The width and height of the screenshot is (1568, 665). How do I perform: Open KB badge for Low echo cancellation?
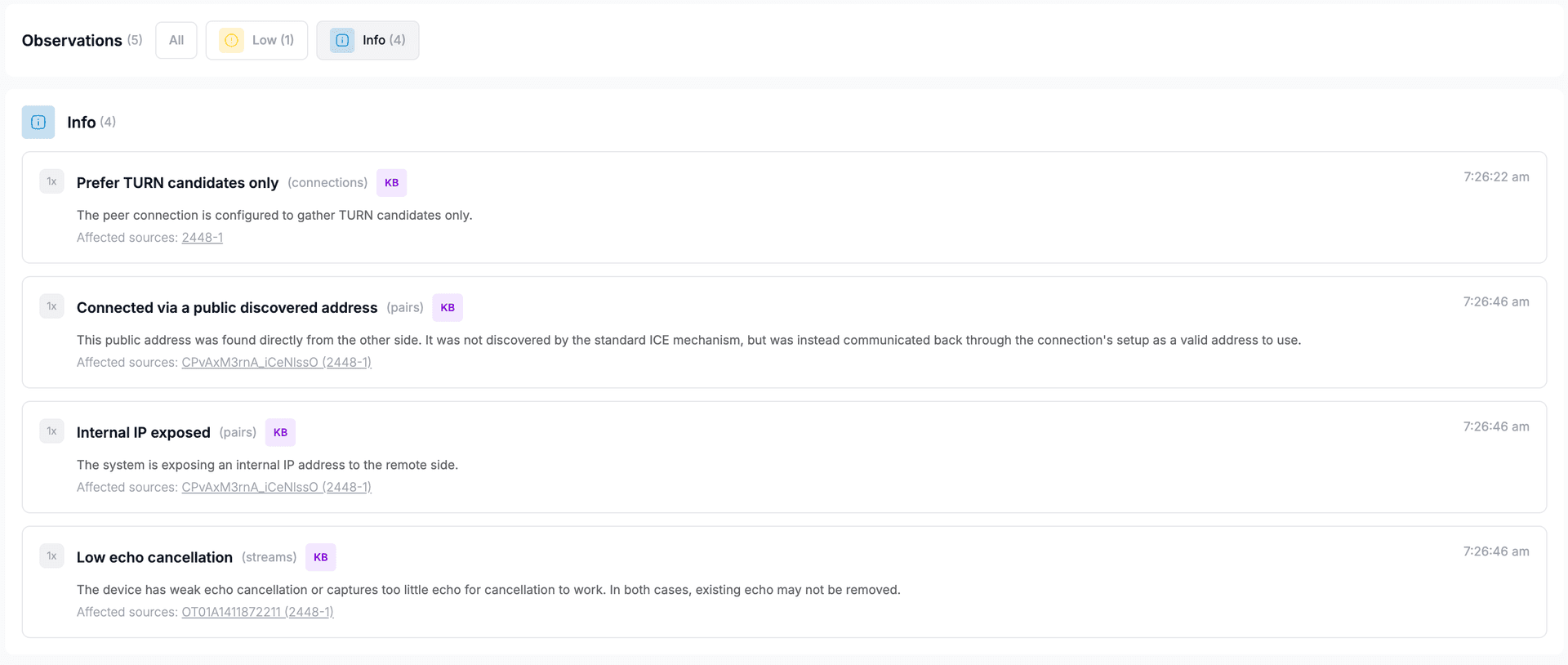click(320, 558)
